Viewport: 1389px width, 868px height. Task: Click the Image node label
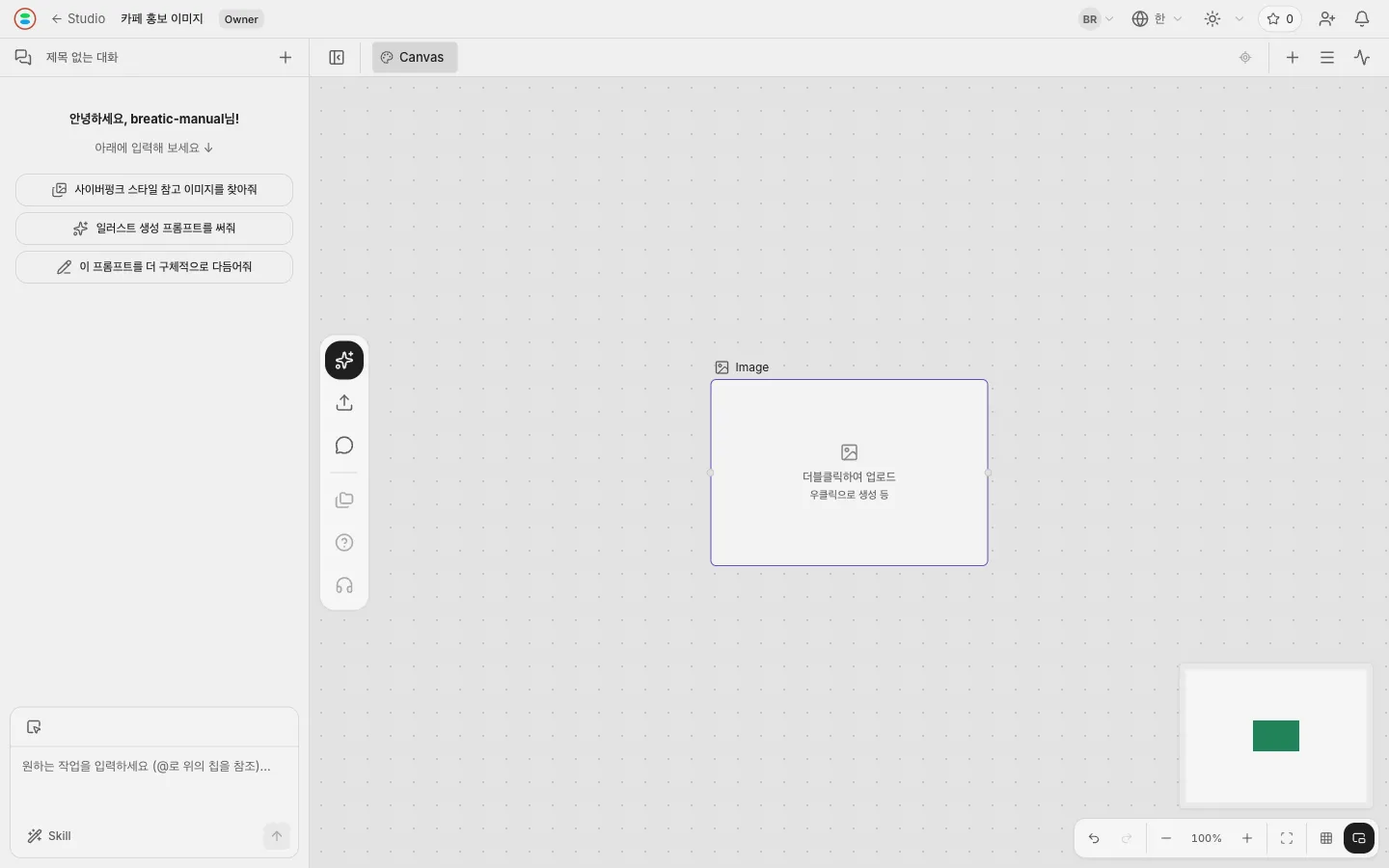click(x=742, y=367)
